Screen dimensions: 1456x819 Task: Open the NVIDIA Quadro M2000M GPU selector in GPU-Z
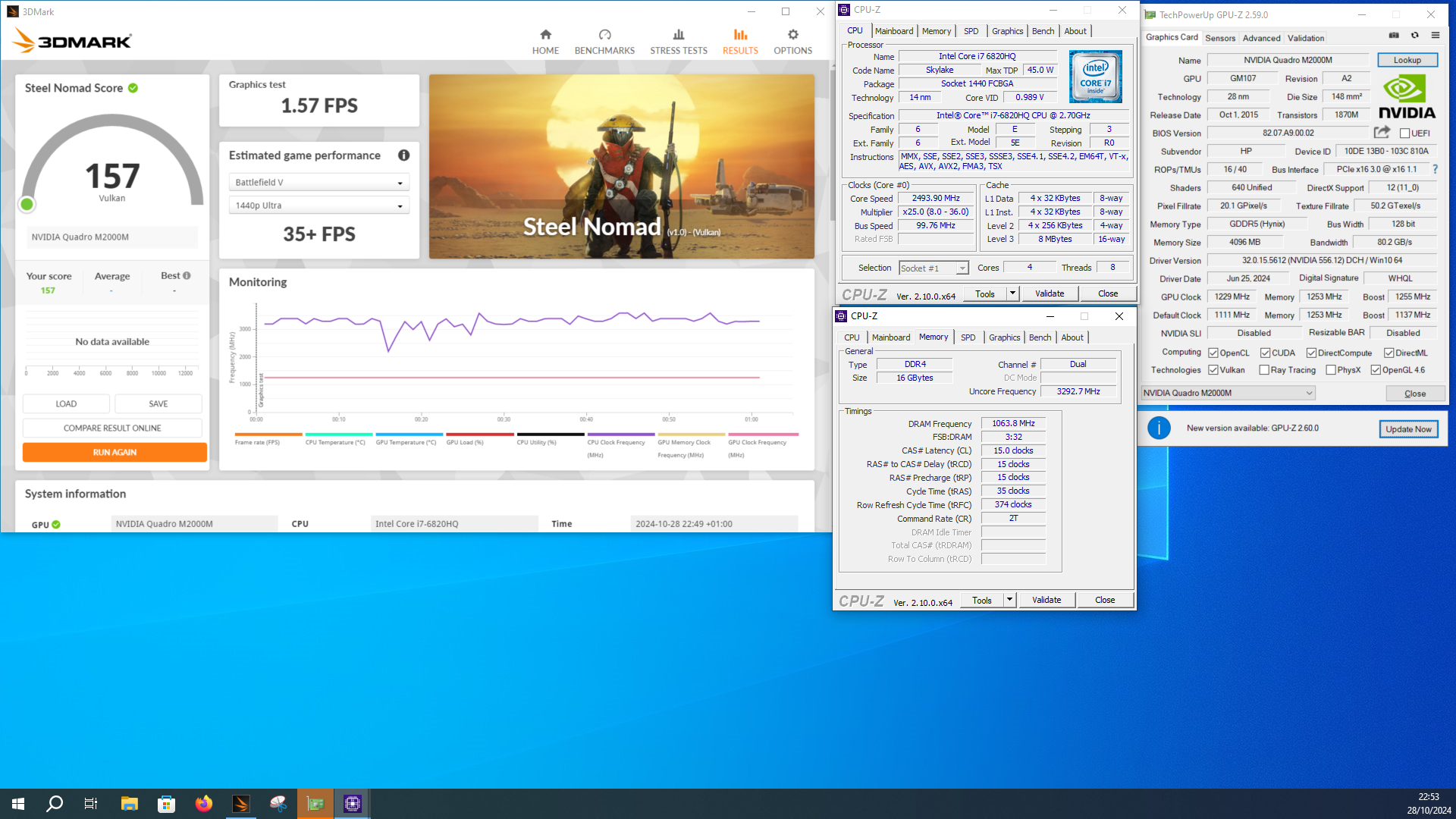tap(1228, 393)
